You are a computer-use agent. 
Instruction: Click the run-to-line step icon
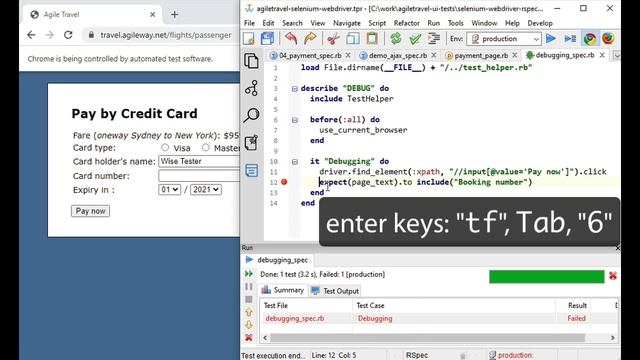pos(570,39)
